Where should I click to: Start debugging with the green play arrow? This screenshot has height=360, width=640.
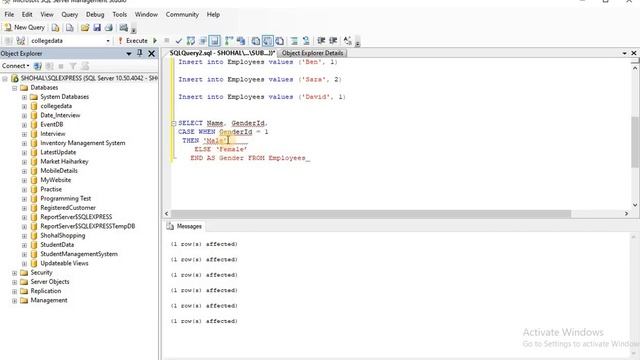155,41
